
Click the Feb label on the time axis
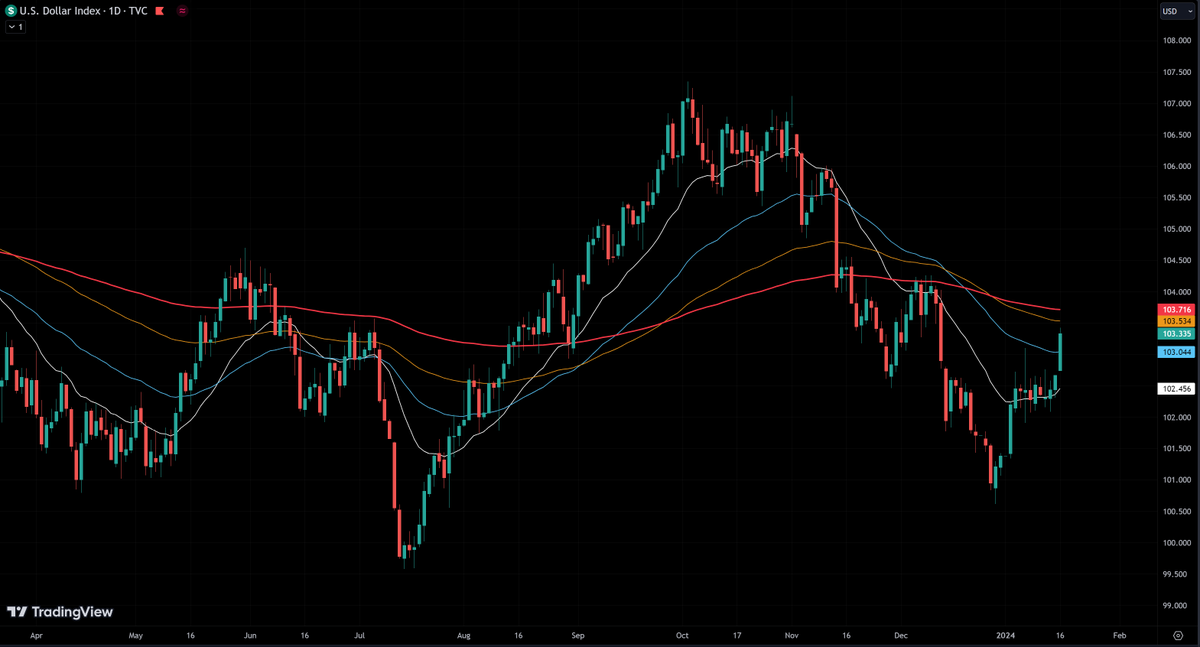click(x=1119, y=635)
